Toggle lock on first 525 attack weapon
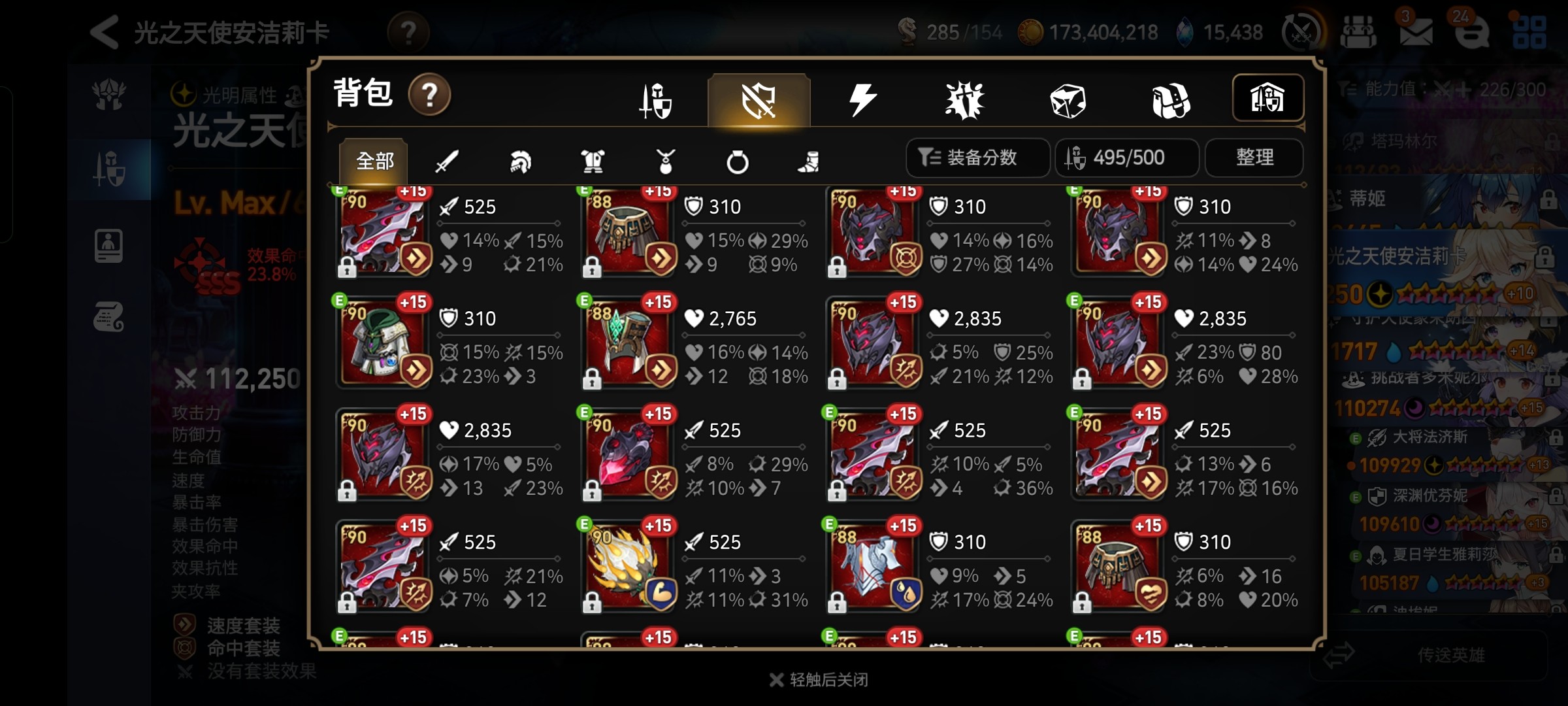The height and width of the screenshot is (706, 1568). tap(347, 266)
